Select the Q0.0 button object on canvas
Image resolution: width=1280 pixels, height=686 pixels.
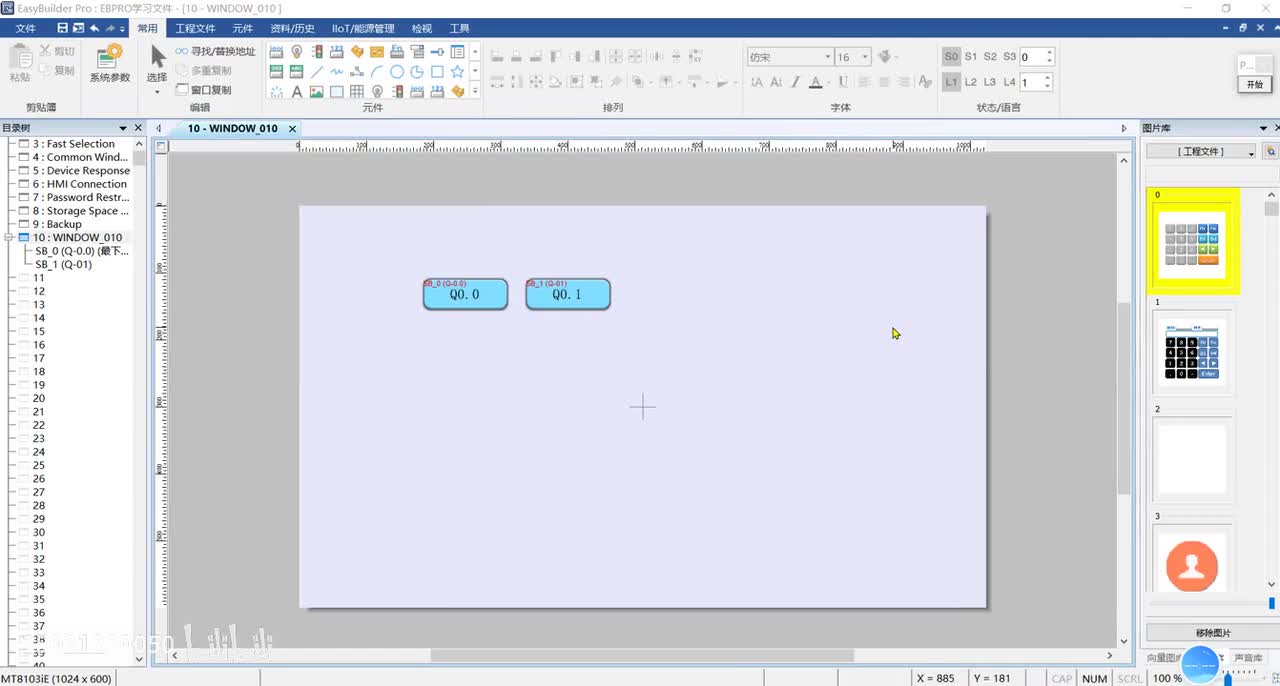pyautogui.click(x=465, y=294)
